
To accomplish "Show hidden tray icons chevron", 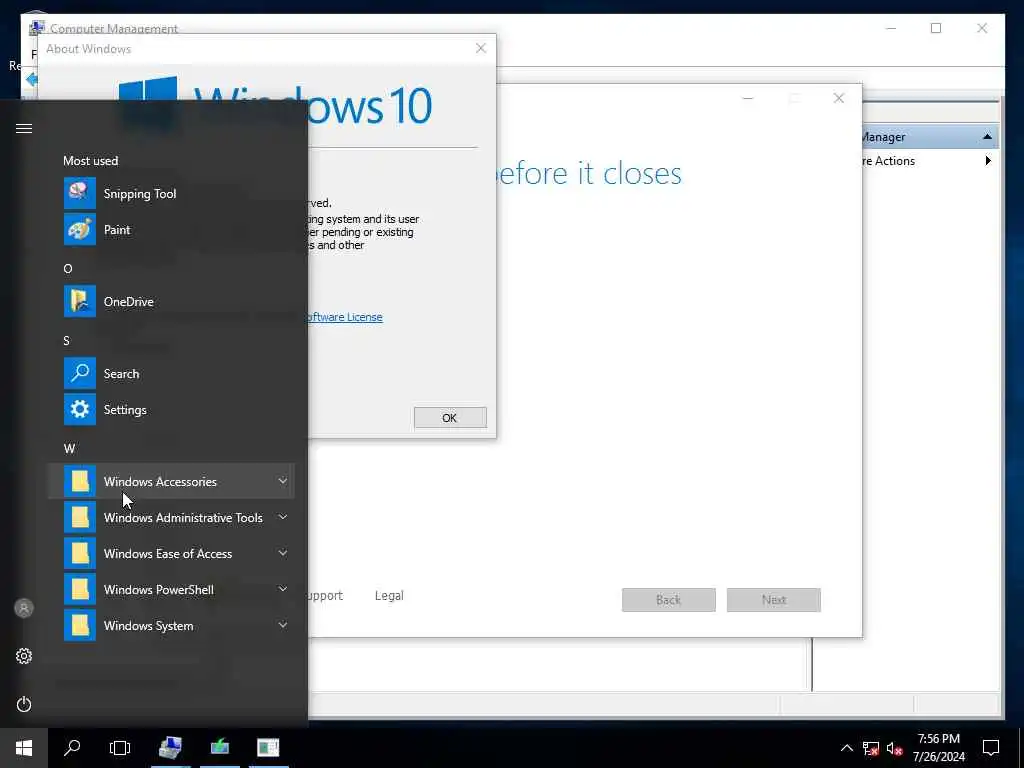I will [x=846, y=748].
